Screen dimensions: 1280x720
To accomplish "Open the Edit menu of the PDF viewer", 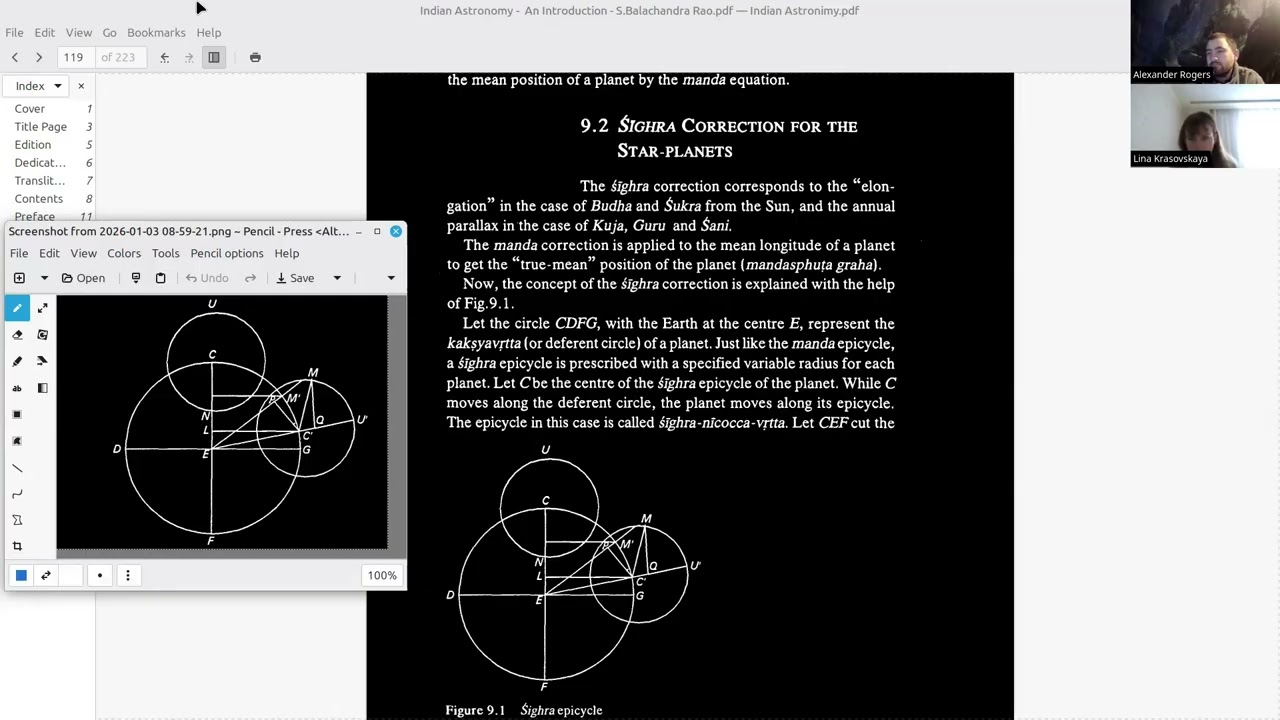I will [45, 32].
